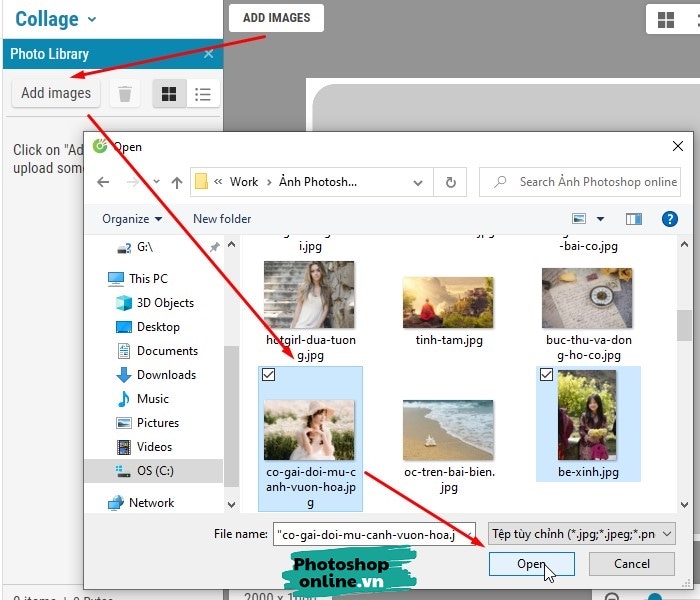Toggle the preview pane icon

(634, 219)
